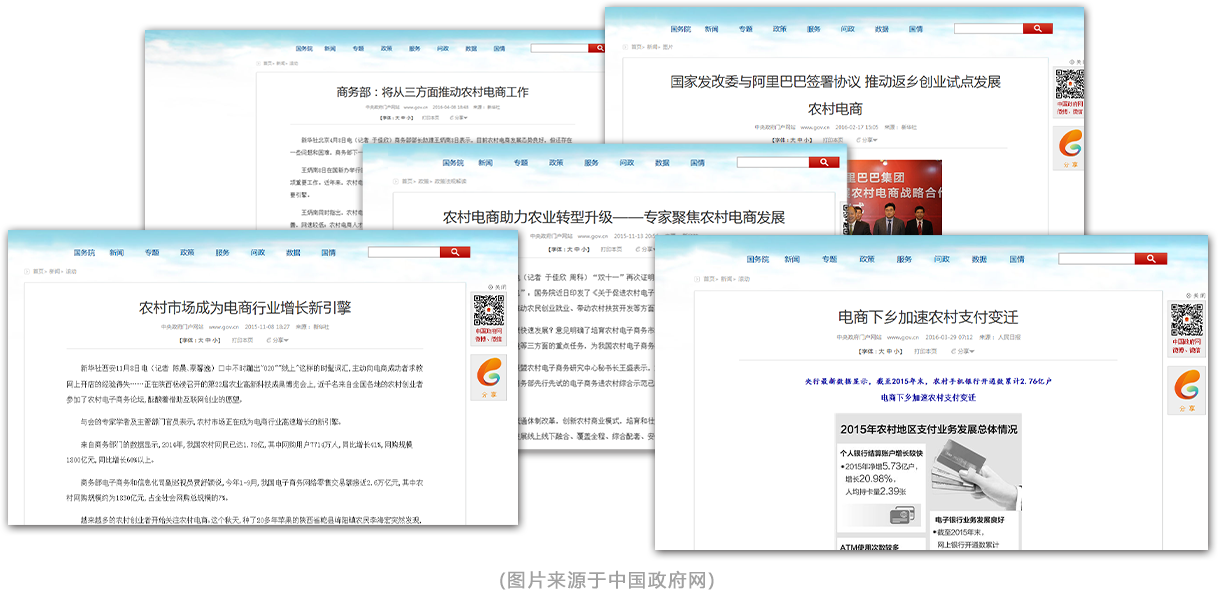Image resolution: width=1218 pixels, height=592 pixels.
Task: Set font size to 大 on the 电商下乡 article
Action: [x=881, y=351]
